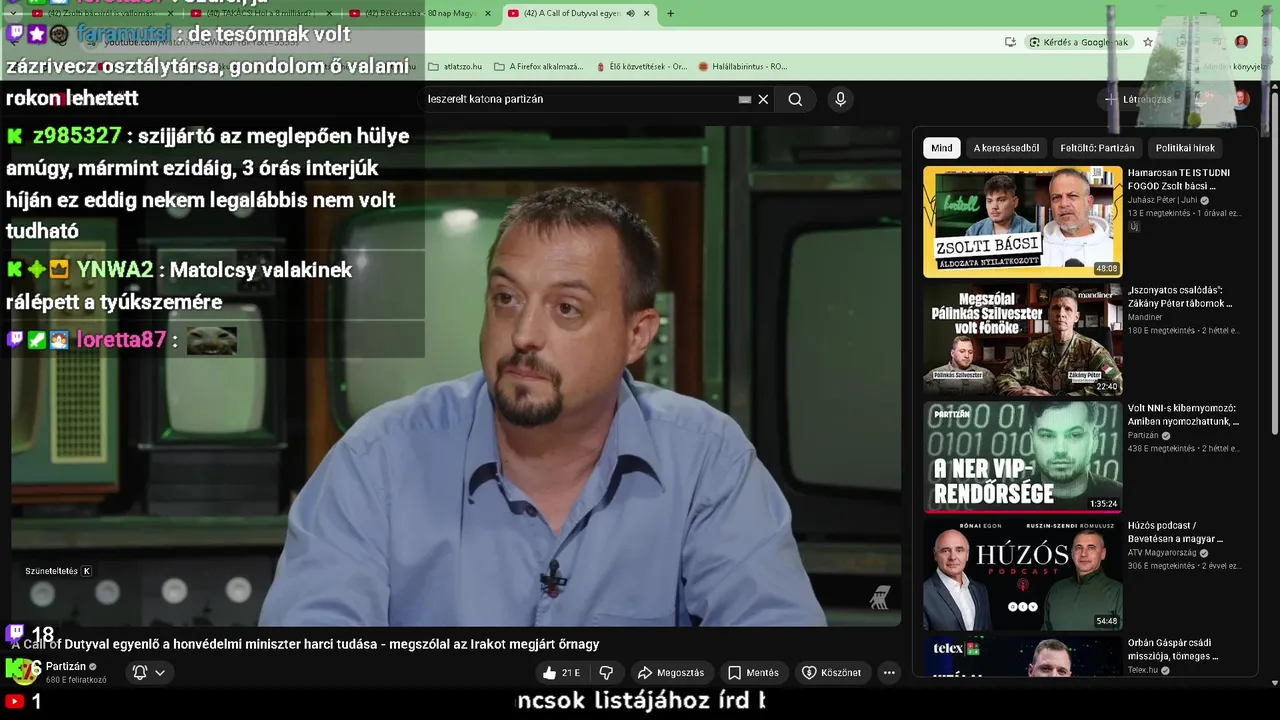Click the 'Telex.hu' channel name
The height and width of the screenshot is (720, 1280).
click(x=1143, y=670)
